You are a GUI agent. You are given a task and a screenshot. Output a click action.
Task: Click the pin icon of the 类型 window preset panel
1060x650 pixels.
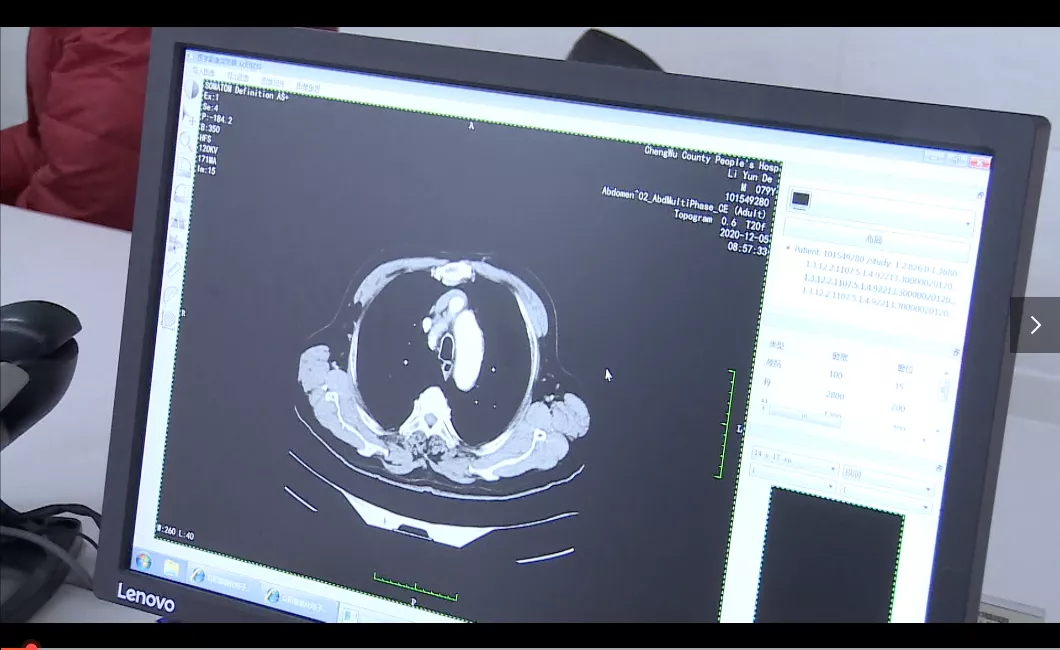point(956,352)
